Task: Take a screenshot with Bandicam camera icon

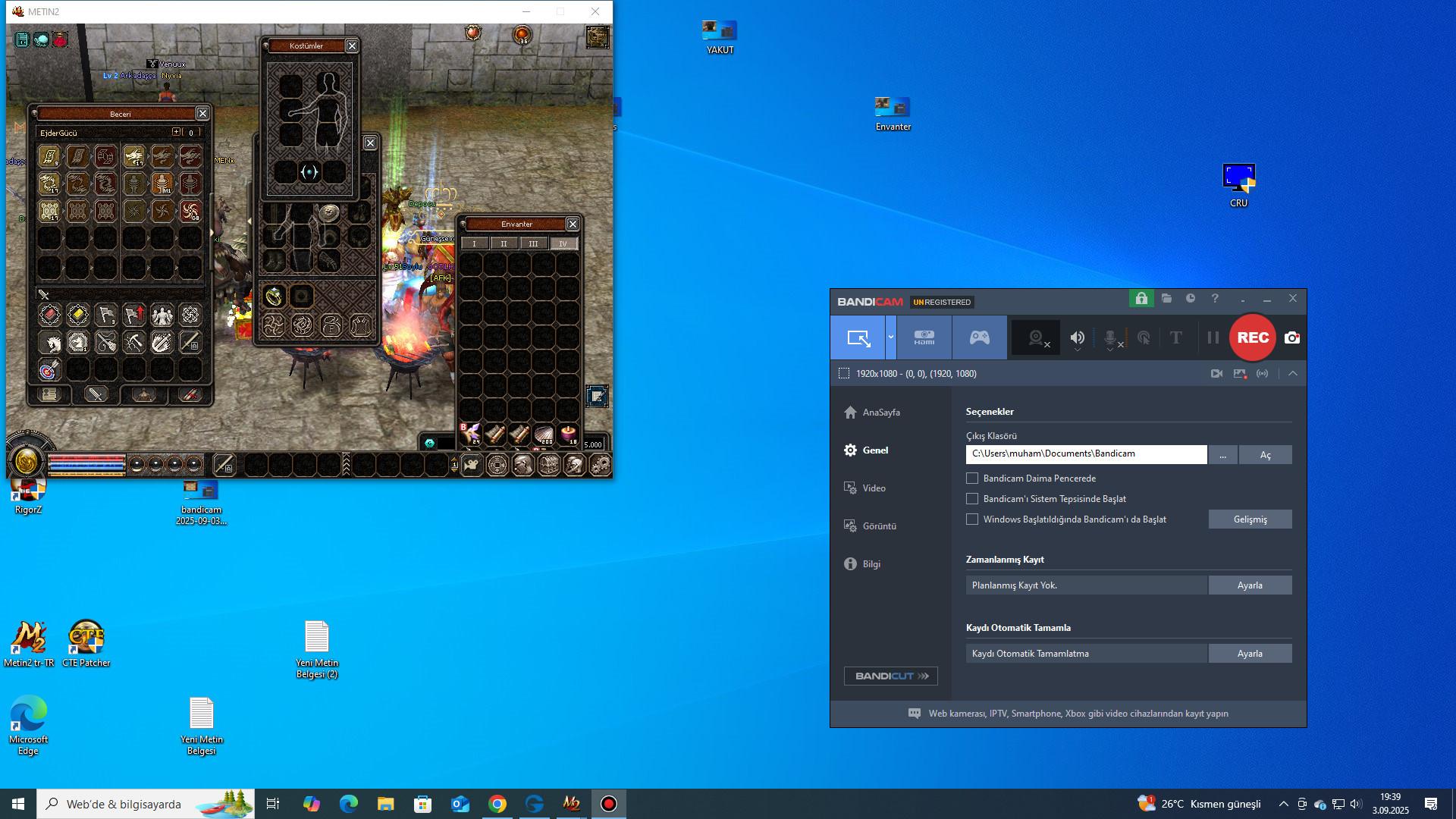Action: pos(1292,338)
